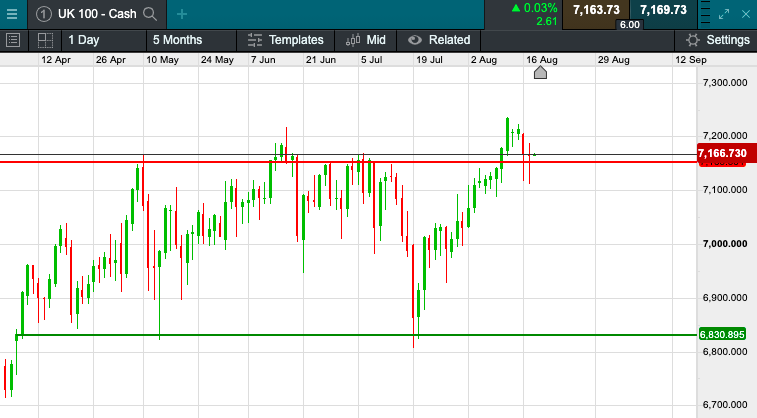This screenshot has width=757, height=418.
Task: Expand chart to fullscreen using arrows icon
Action: pos(726,14)
